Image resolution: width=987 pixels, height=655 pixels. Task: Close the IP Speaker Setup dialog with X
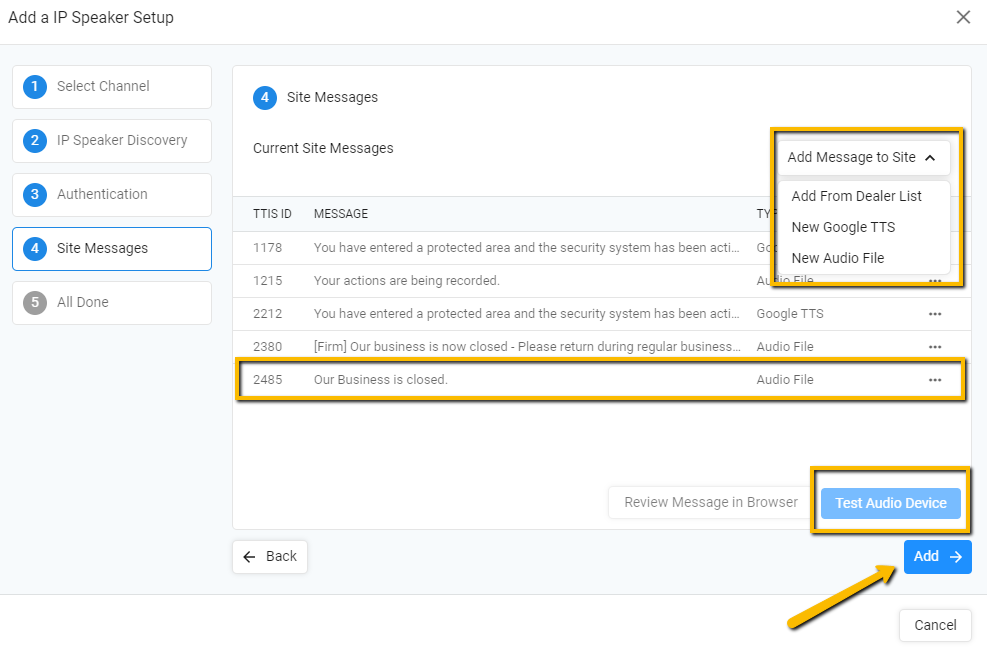pos(963,17)
